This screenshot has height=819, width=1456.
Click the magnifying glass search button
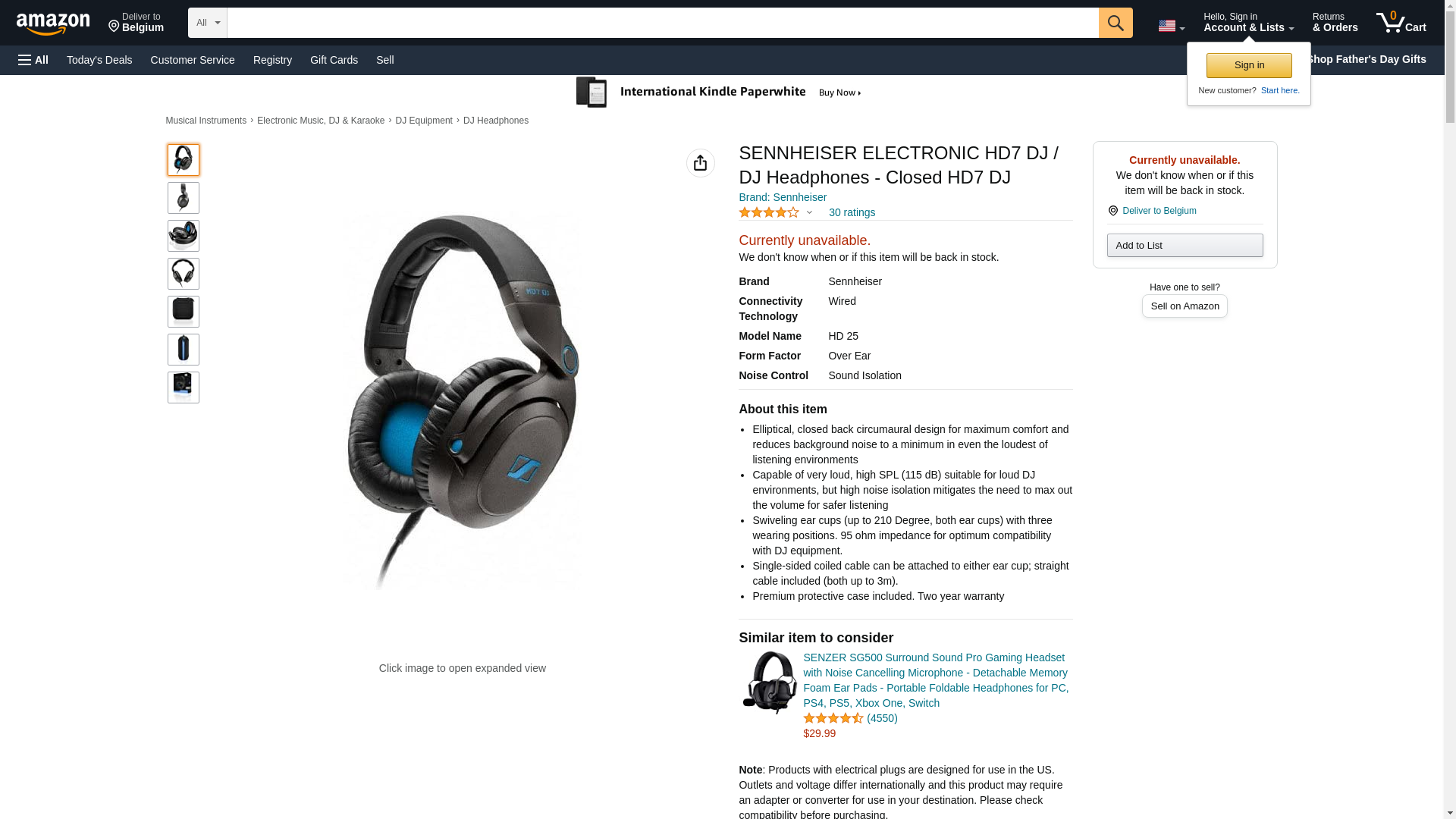pyautogui.click(x=1115, y=23)
